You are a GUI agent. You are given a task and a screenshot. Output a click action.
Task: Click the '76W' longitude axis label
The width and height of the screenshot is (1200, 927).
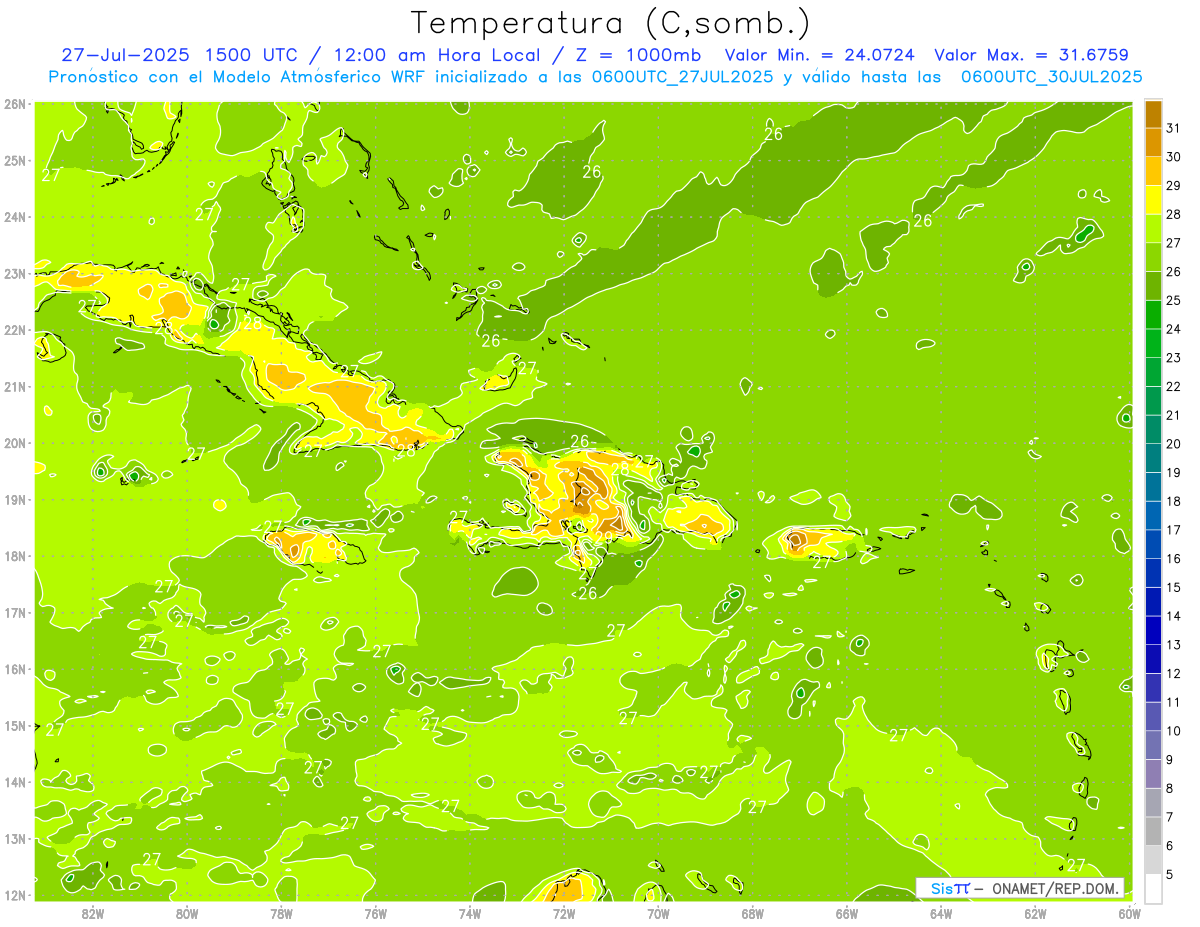tap(375, 913)
